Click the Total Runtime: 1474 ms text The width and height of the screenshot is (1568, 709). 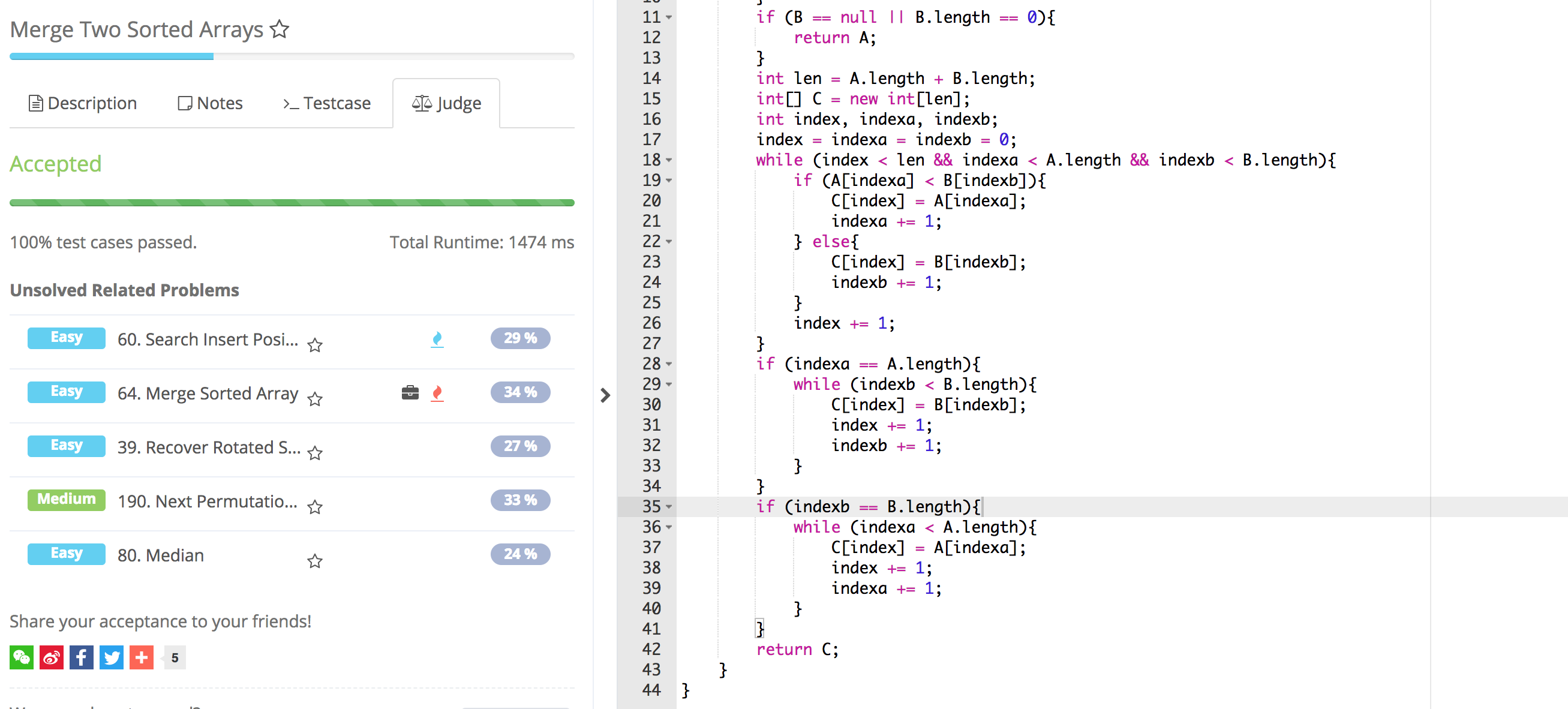pyautogui.click(x=482, y=242)
